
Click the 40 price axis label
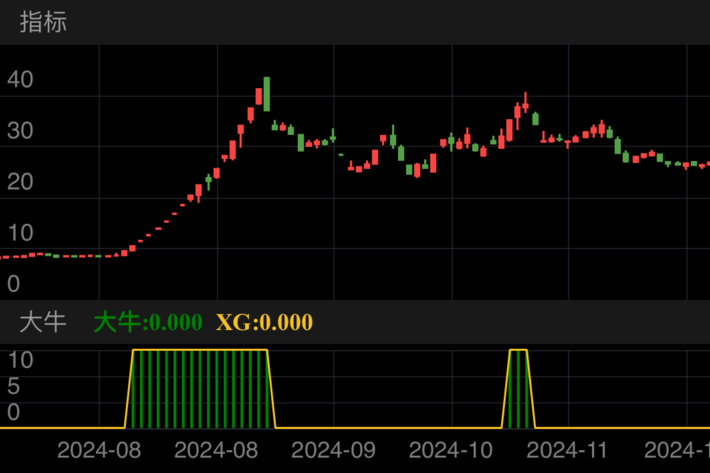[x=20, y=80]
